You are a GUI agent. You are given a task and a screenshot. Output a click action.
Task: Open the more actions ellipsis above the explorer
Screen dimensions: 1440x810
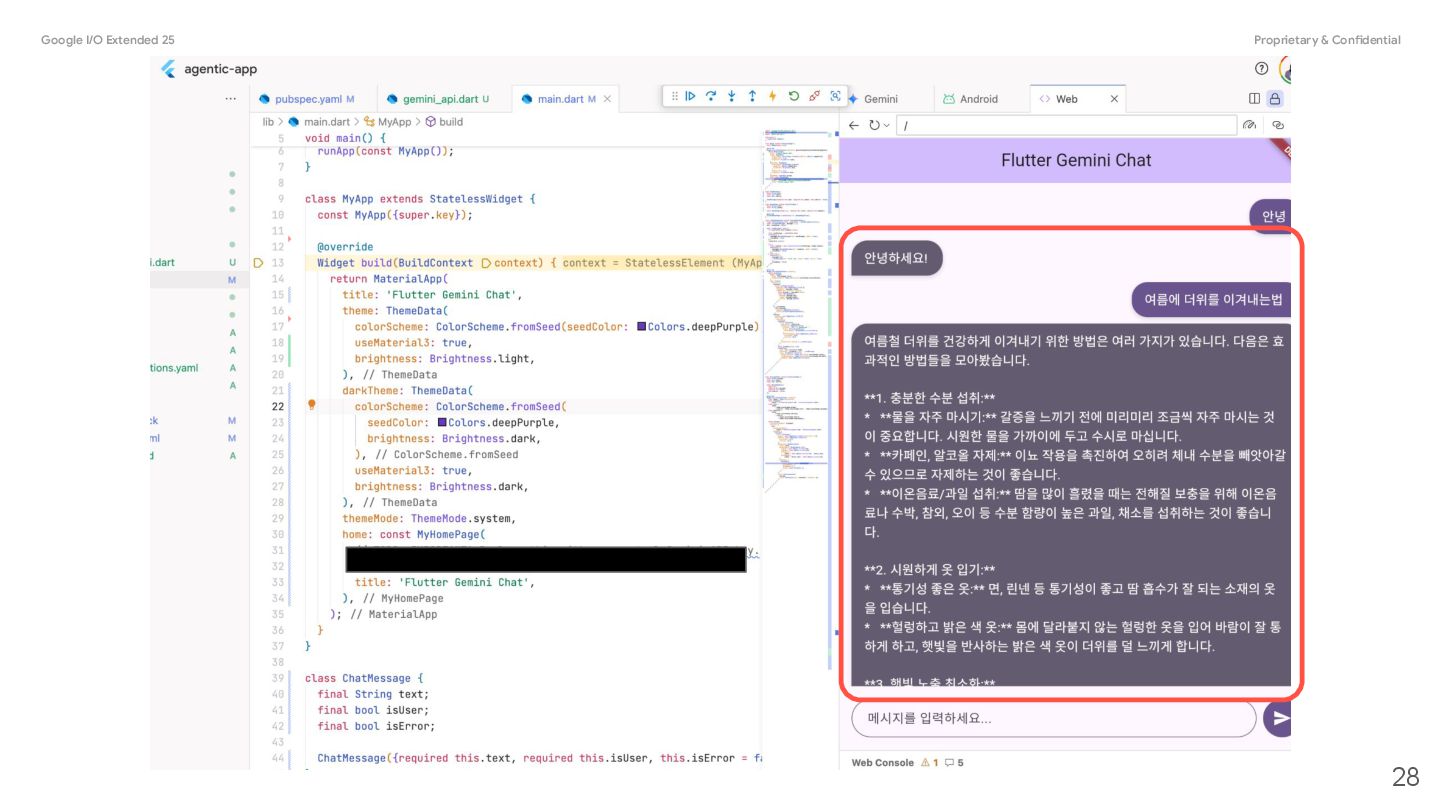[x=231, y=99]
